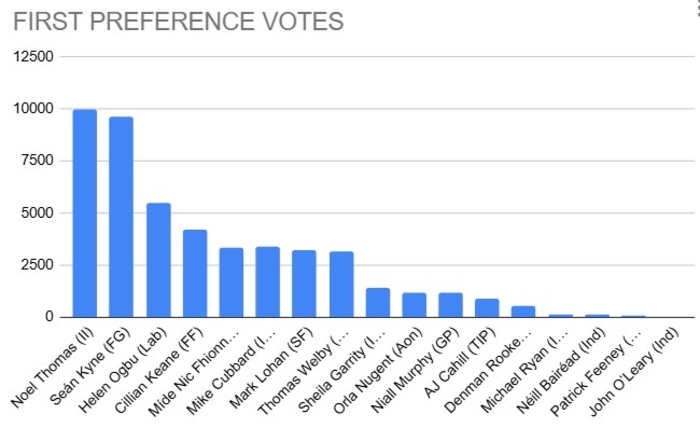Select the Seán Kyne (FG) bar

coord(121,217)
